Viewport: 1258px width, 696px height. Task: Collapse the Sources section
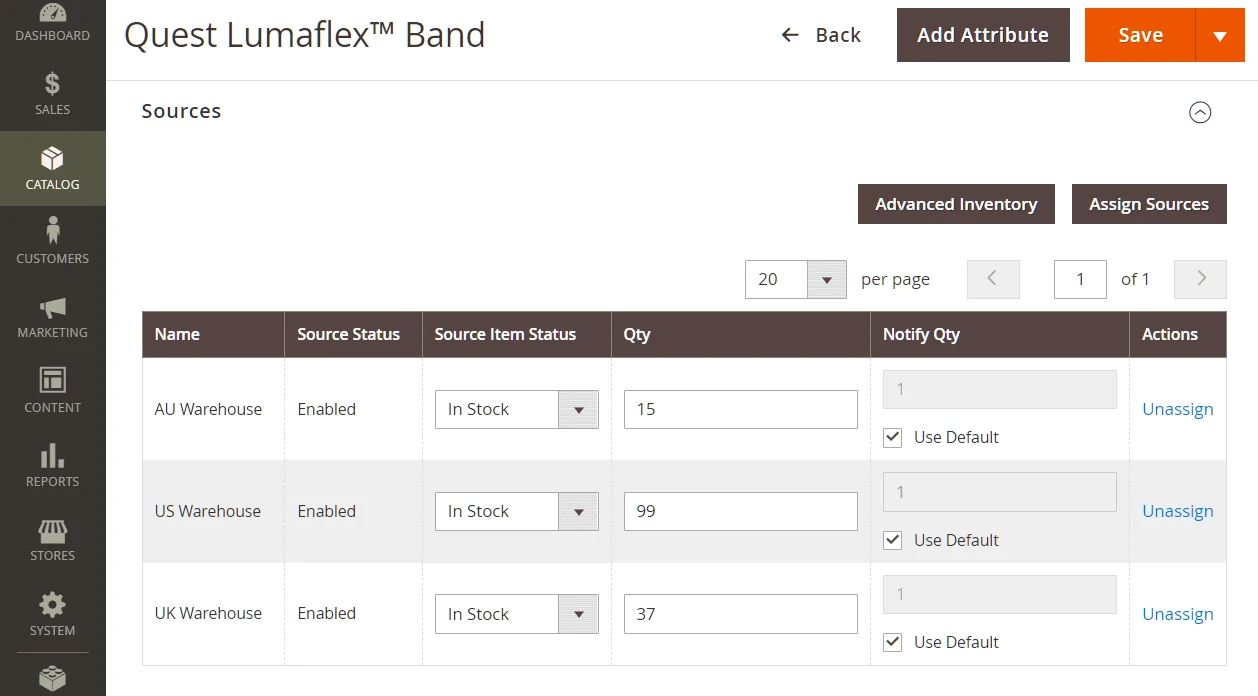[1200, 112]
